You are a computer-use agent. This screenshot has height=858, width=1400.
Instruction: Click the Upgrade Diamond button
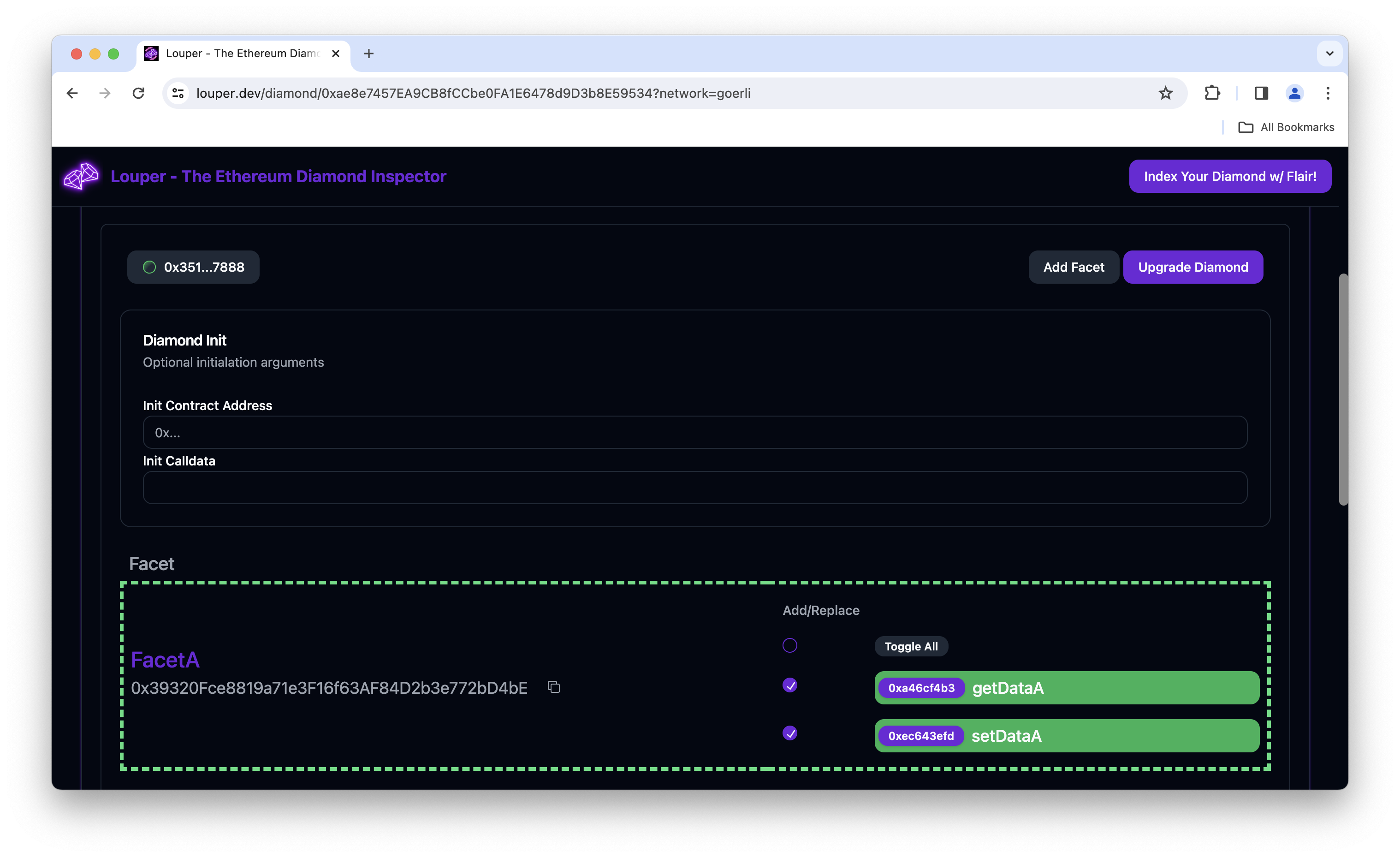[x=1192, y=267]
